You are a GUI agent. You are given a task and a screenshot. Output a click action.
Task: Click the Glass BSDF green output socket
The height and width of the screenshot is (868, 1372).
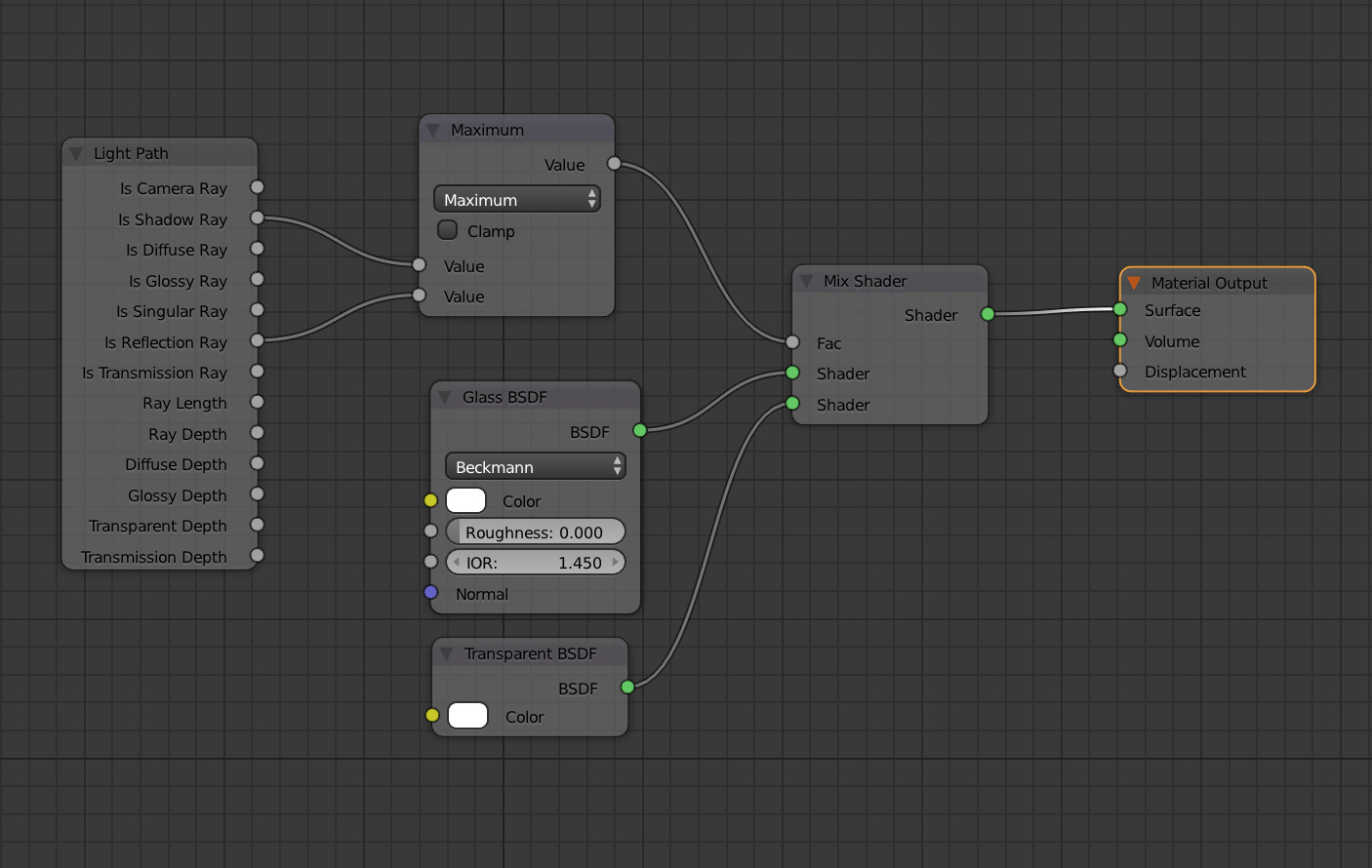(640, 430)
